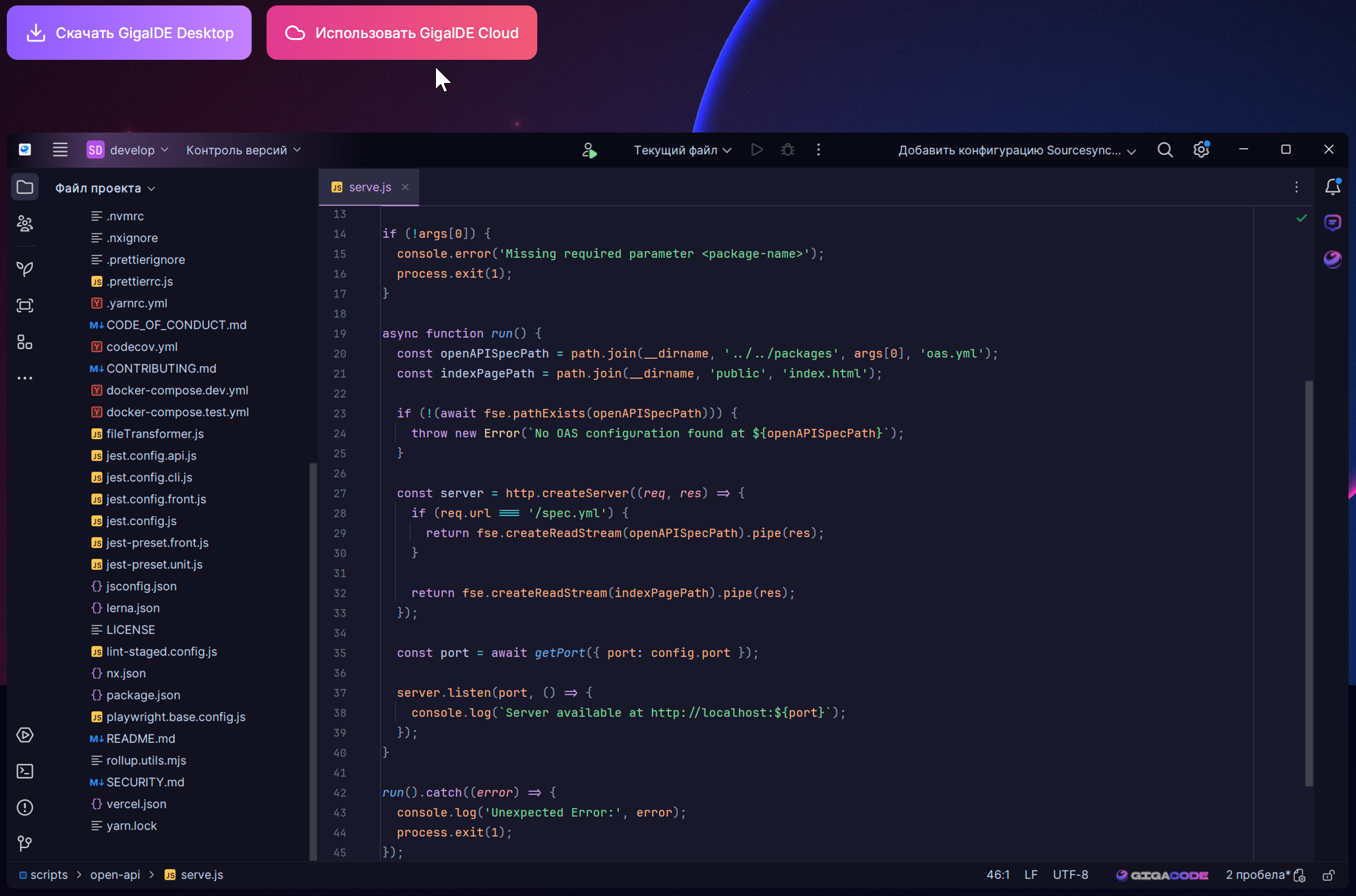The image size is (1356, 896).
Task: Switch to the serve.js editor tab
Action: click(369, 187)
